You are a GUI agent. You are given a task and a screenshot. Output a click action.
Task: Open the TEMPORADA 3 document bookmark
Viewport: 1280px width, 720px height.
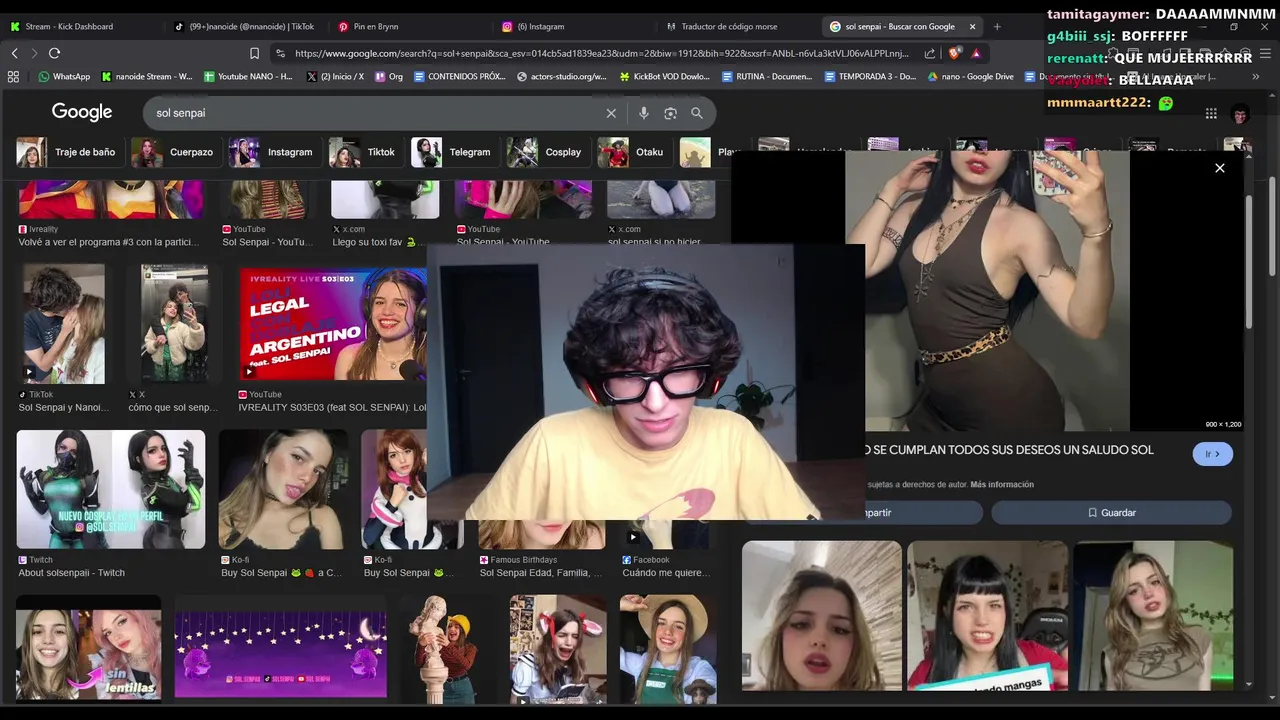(x=870, y=76)
